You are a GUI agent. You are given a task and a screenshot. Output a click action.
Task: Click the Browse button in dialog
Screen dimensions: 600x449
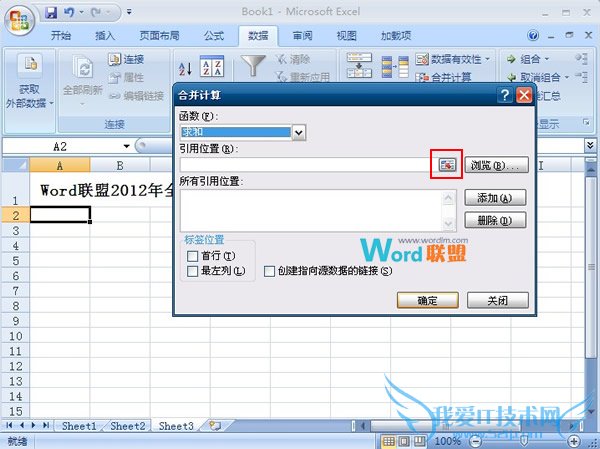497,165
